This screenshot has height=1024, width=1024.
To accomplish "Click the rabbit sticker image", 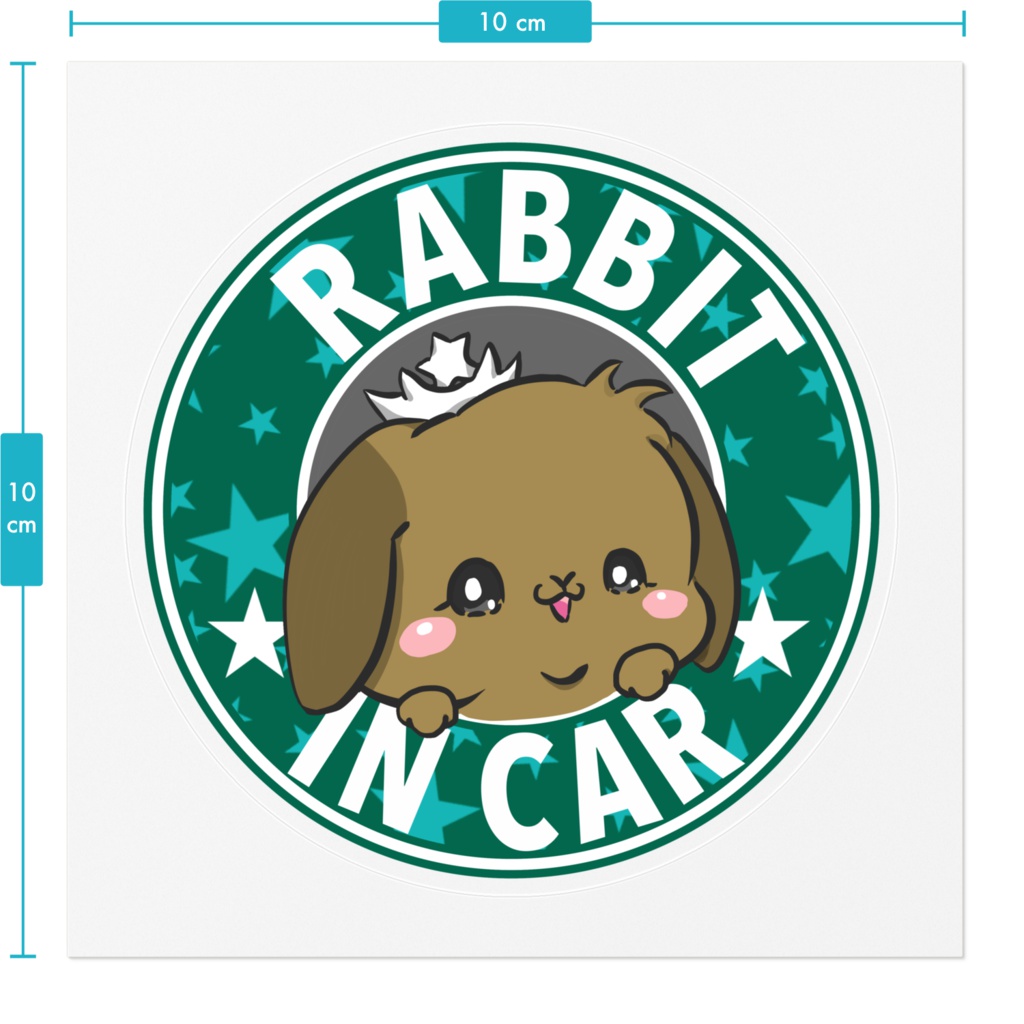I will pos(511,509).
